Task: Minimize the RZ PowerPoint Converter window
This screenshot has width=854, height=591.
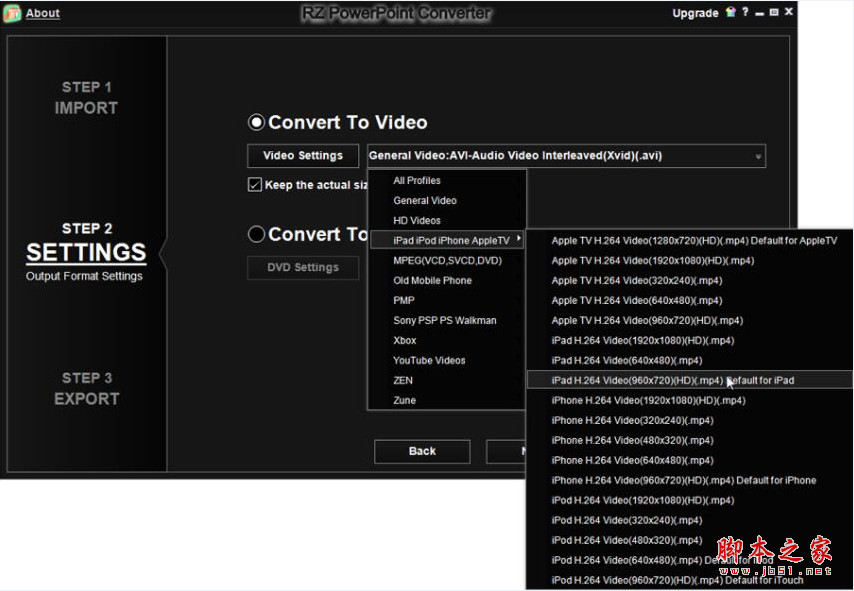Action: (x=759, y=13)
